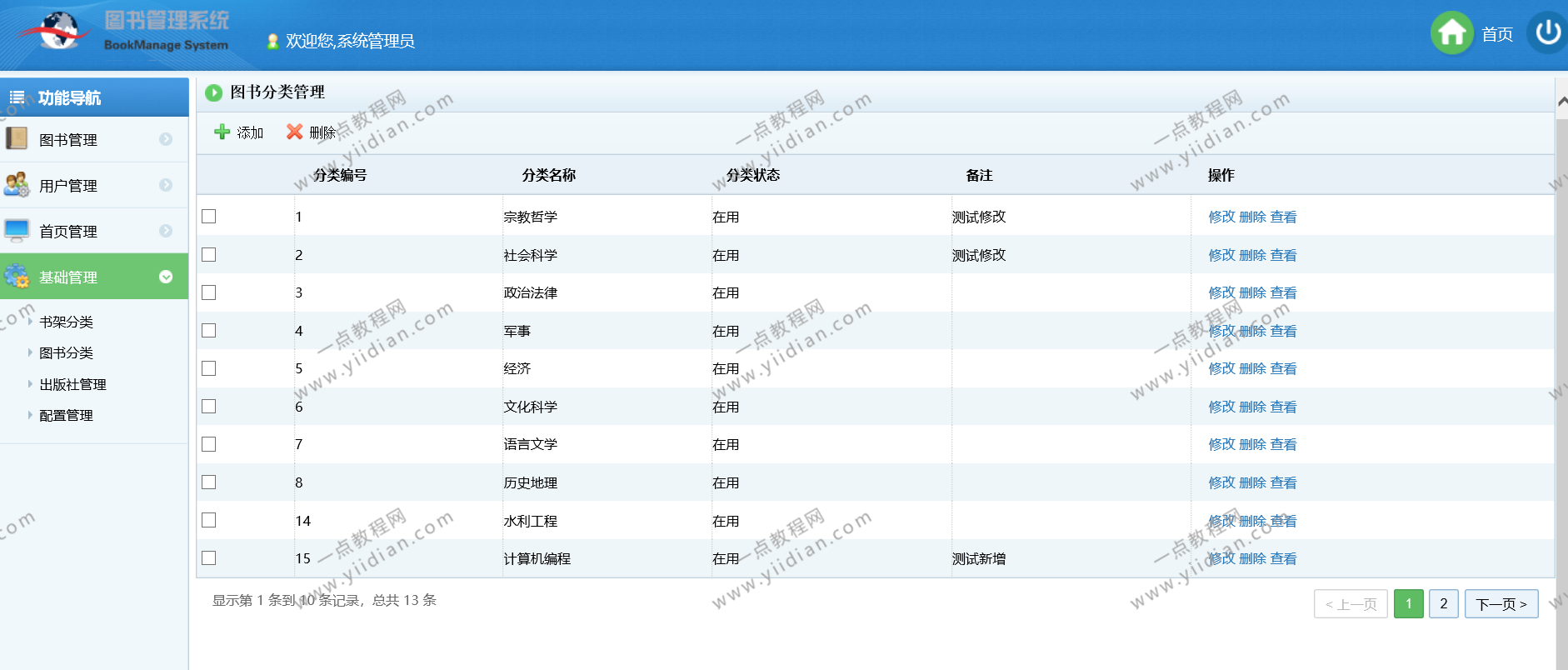Image resolution: width=1568 pixels, height=670 pixels.
Task: Click 查看 for 计算机编程 row
Action: point(1283,558)
